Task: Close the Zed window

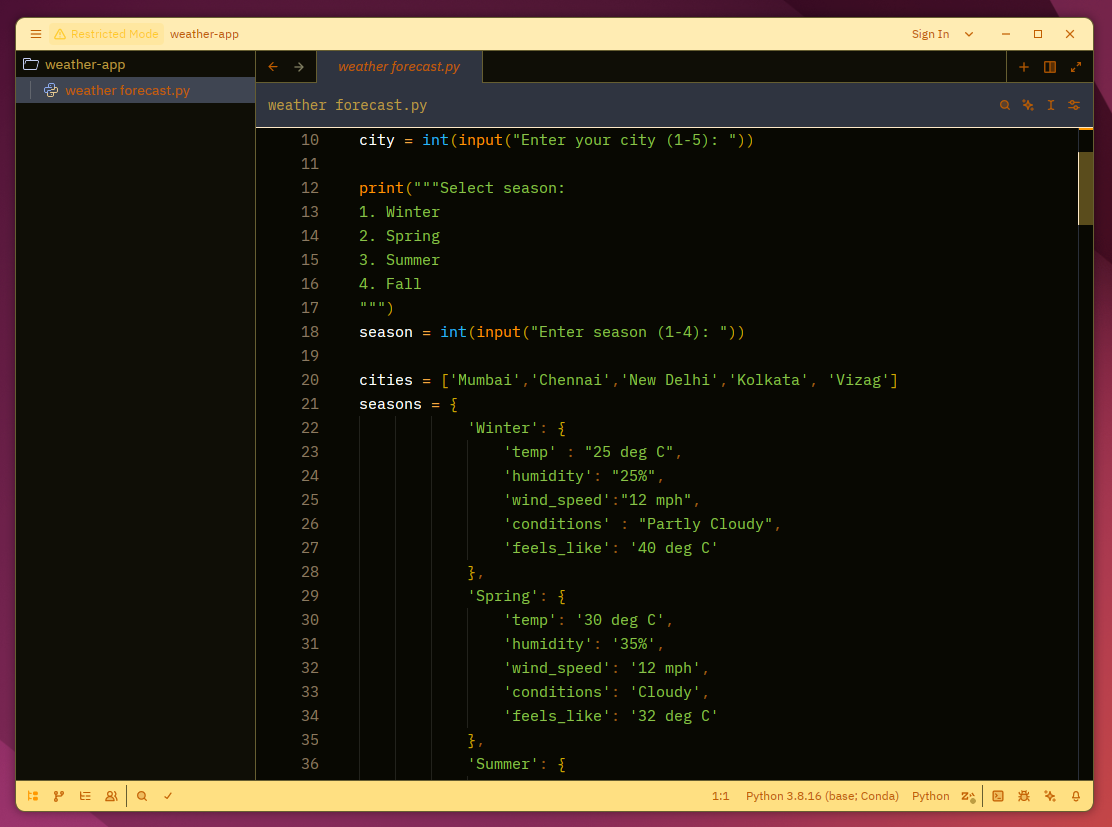Action: pyautogui.click(x=1070, y=34)
